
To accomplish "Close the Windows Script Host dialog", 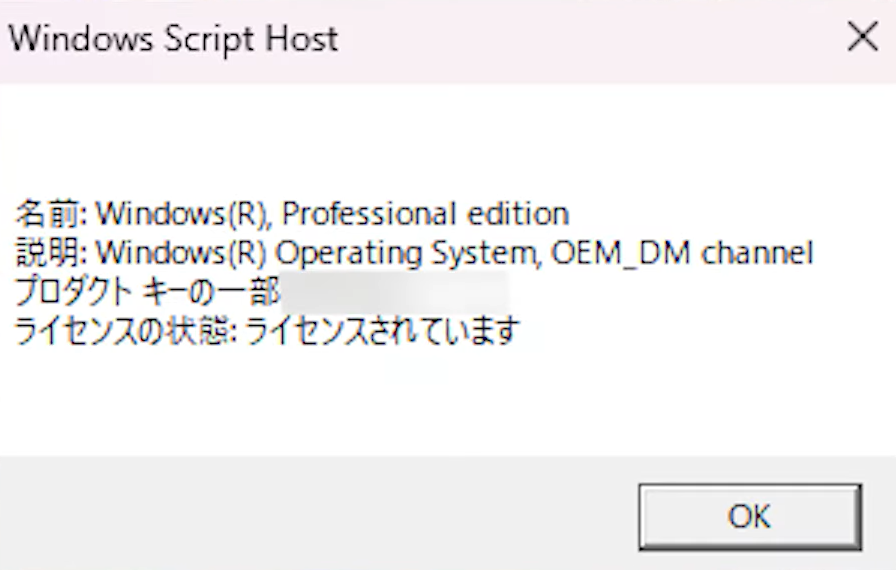I will 862,38.
